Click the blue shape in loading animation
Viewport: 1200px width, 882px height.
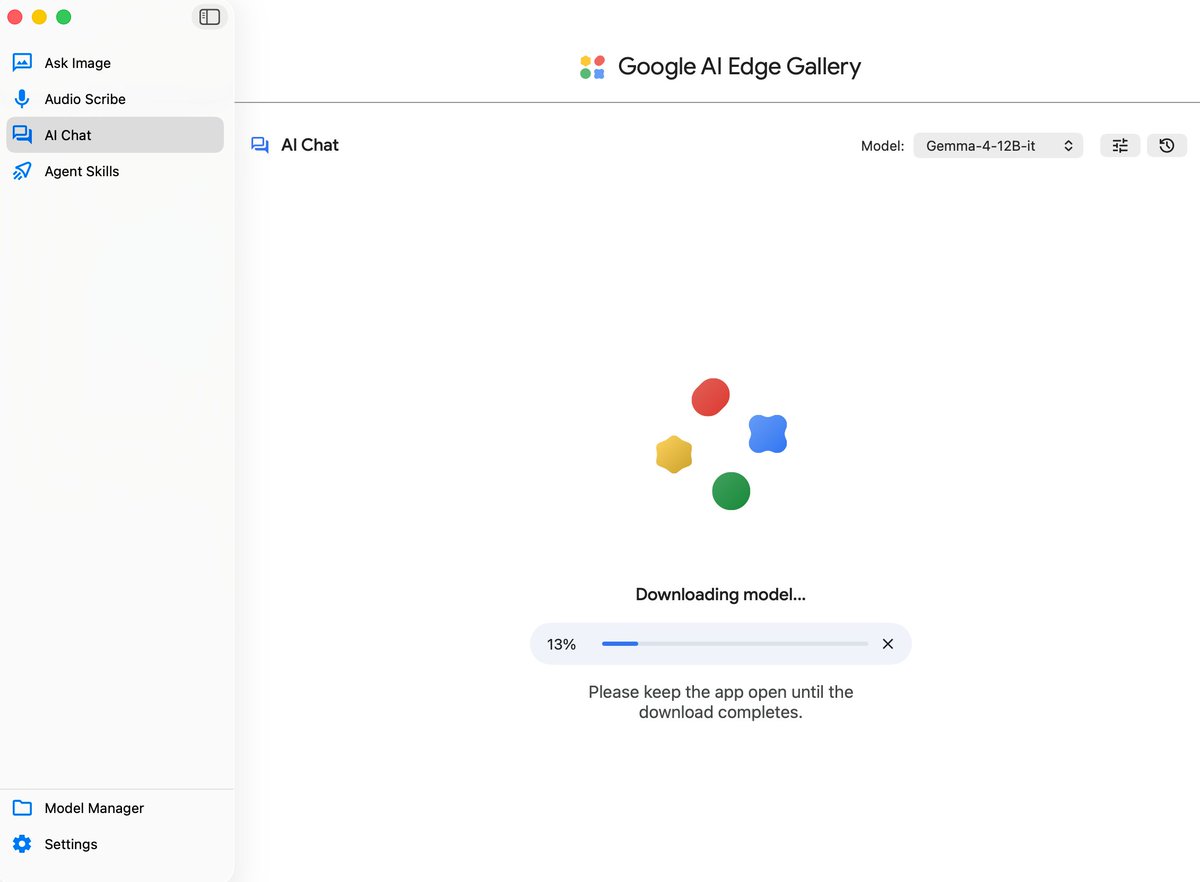(x=768, y=434)
